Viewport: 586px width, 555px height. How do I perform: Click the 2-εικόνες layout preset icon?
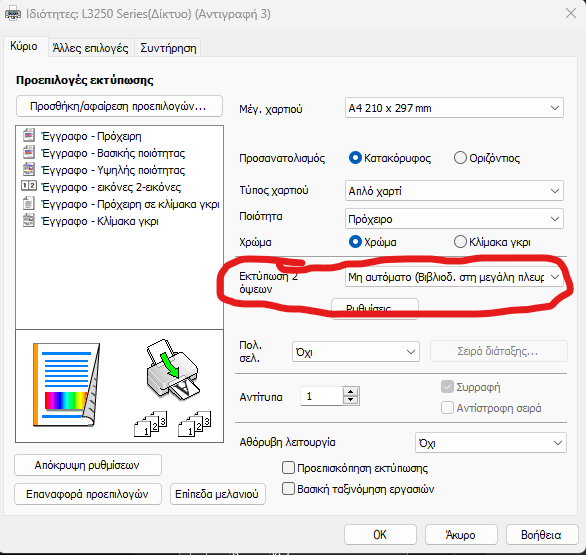[x=29, y=186]
